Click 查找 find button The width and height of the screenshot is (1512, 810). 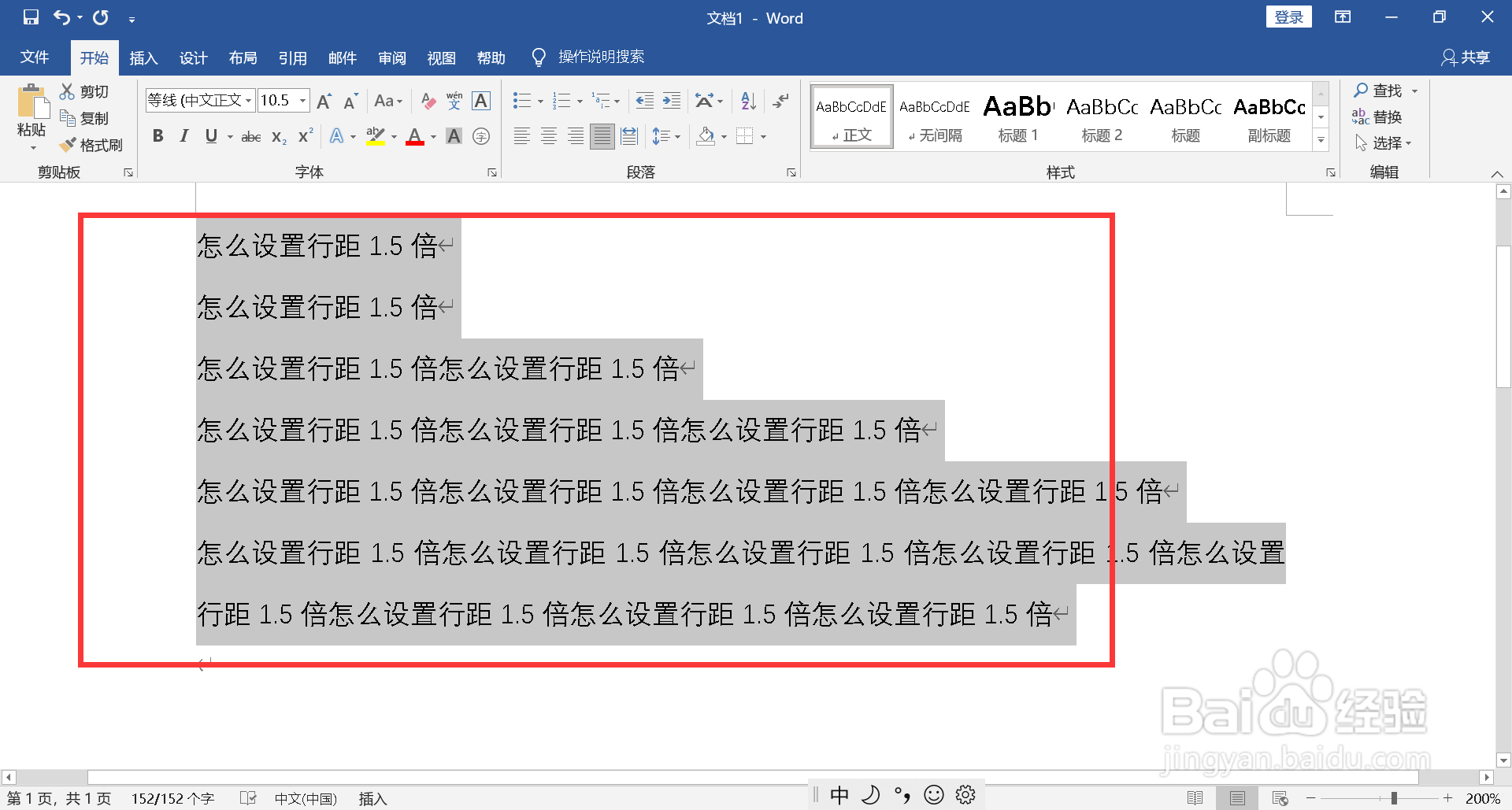1379,91
